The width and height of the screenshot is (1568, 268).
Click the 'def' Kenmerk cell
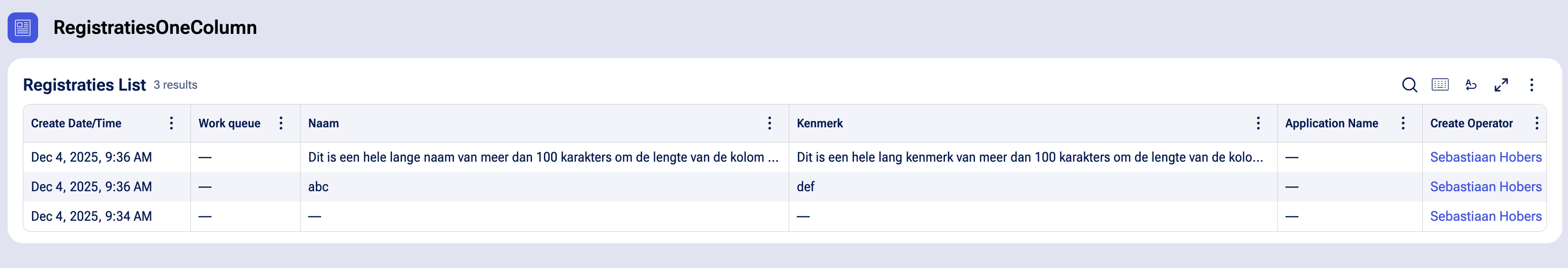tap(805, 186)
